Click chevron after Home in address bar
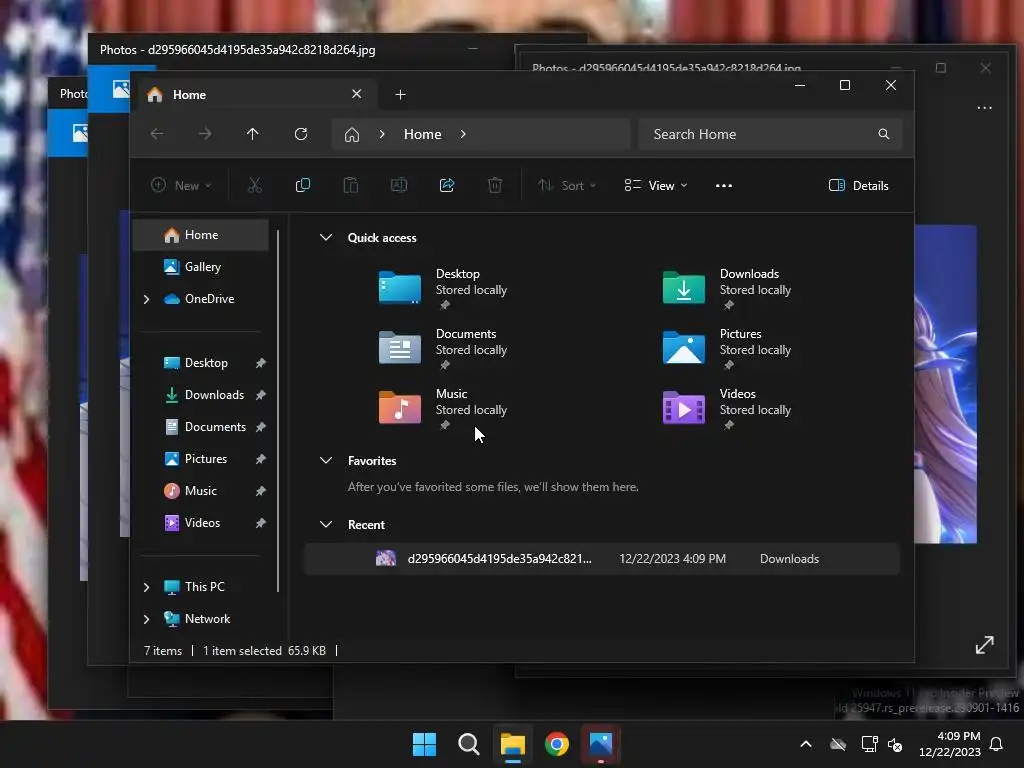 pos(463,134)
